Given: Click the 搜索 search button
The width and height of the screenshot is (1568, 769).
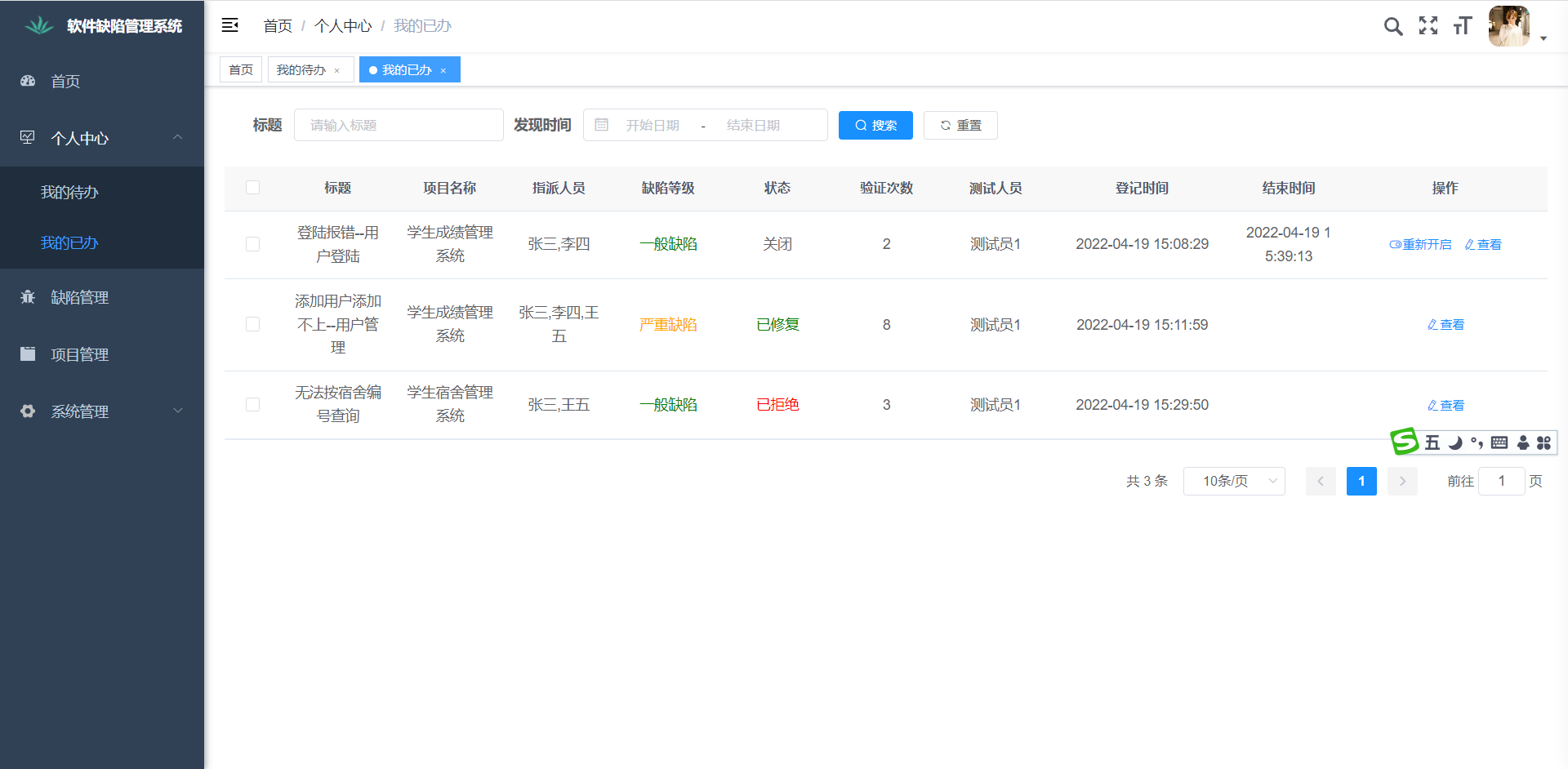Looking at the screenshot, I should pyautogui.click(x=875, y=125).
